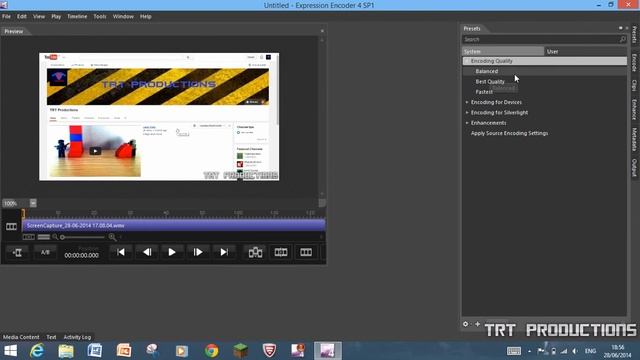This screenshot has height=360, width=640.
Task: Open the Encode vertical side tab
Action: click(634, 62)
